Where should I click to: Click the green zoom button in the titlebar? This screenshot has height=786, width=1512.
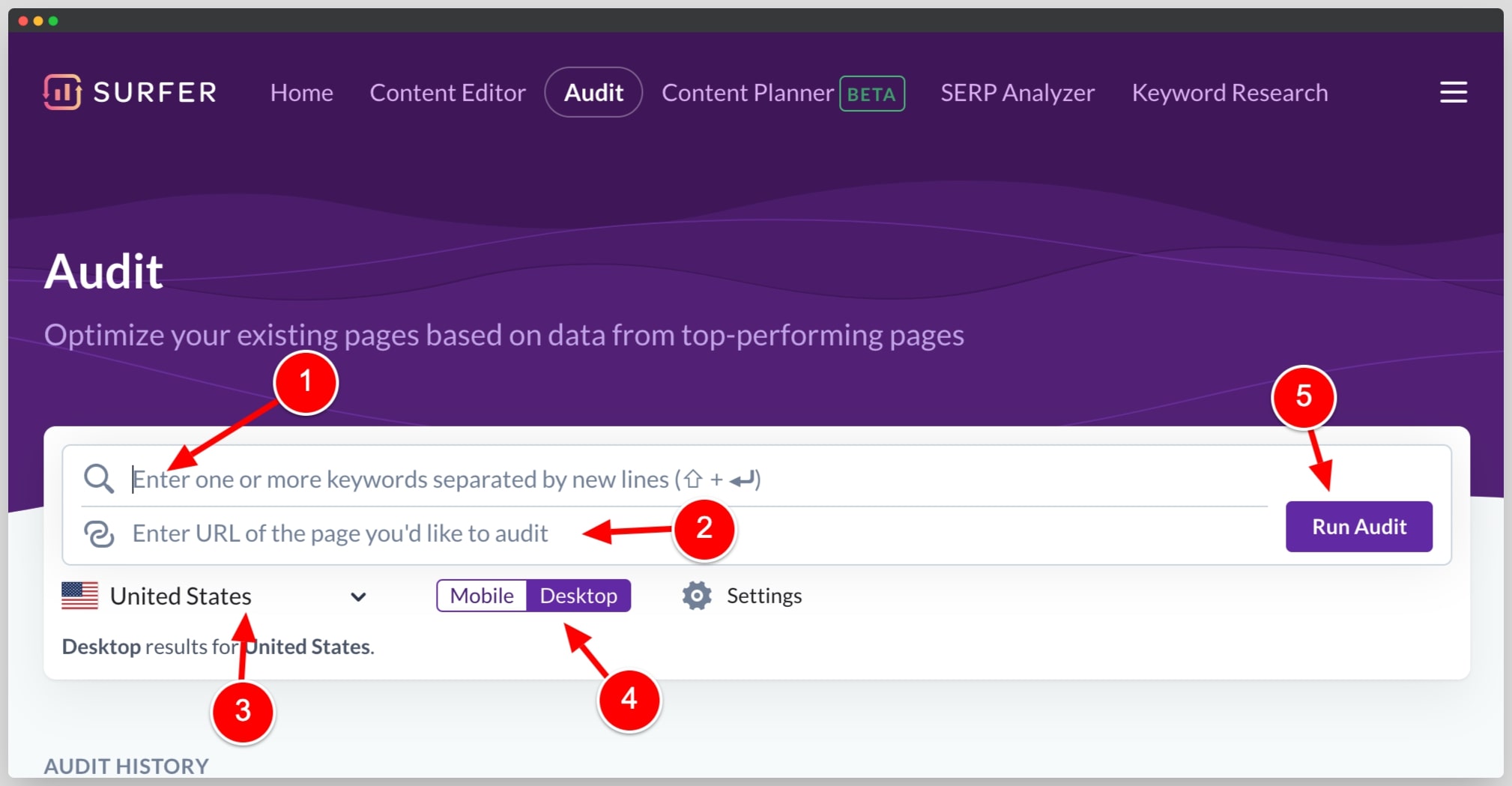coord(52,22)
